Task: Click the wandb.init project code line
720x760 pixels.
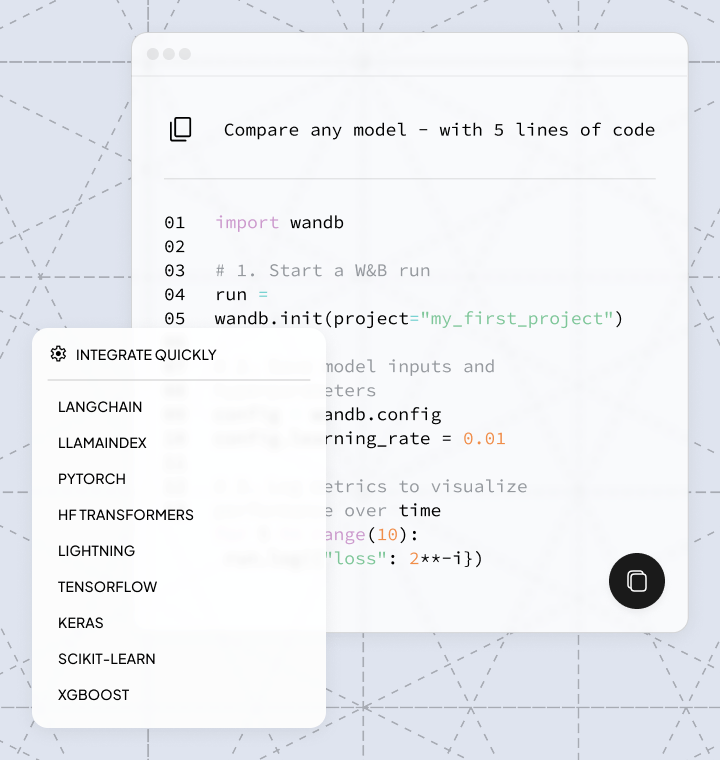Action: coord(418,318)
